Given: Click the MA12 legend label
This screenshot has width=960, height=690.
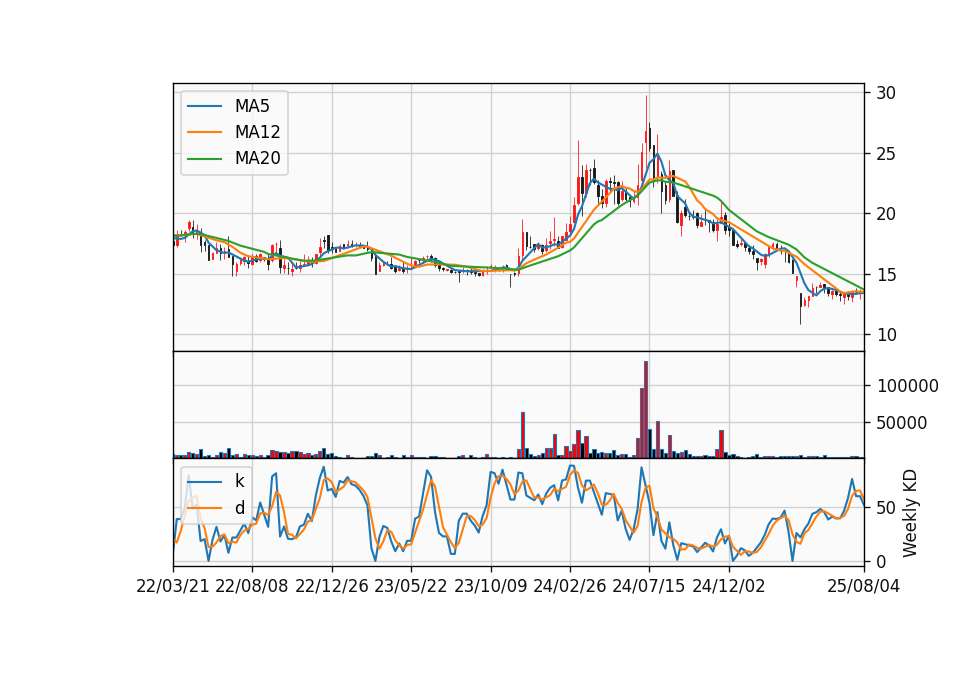Looking at the screenshot, I should tap(257, 132).
